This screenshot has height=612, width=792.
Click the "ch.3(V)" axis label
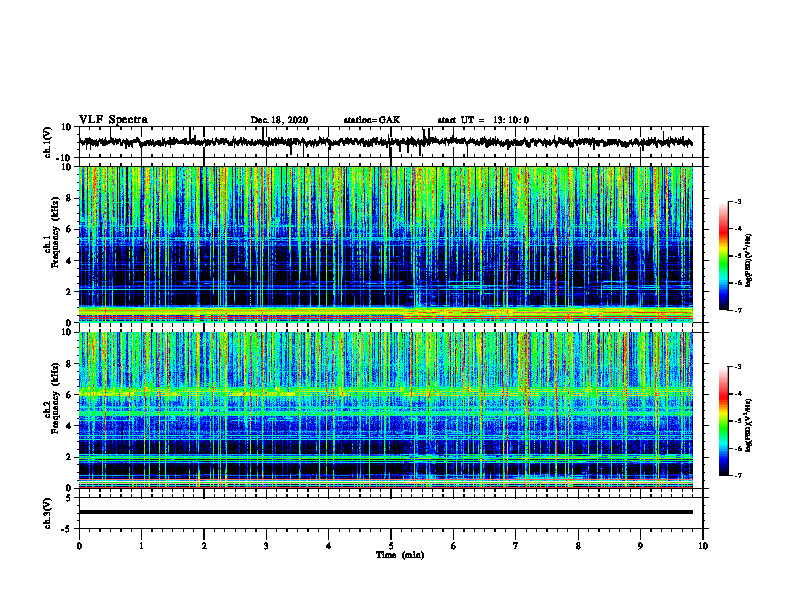48,513
